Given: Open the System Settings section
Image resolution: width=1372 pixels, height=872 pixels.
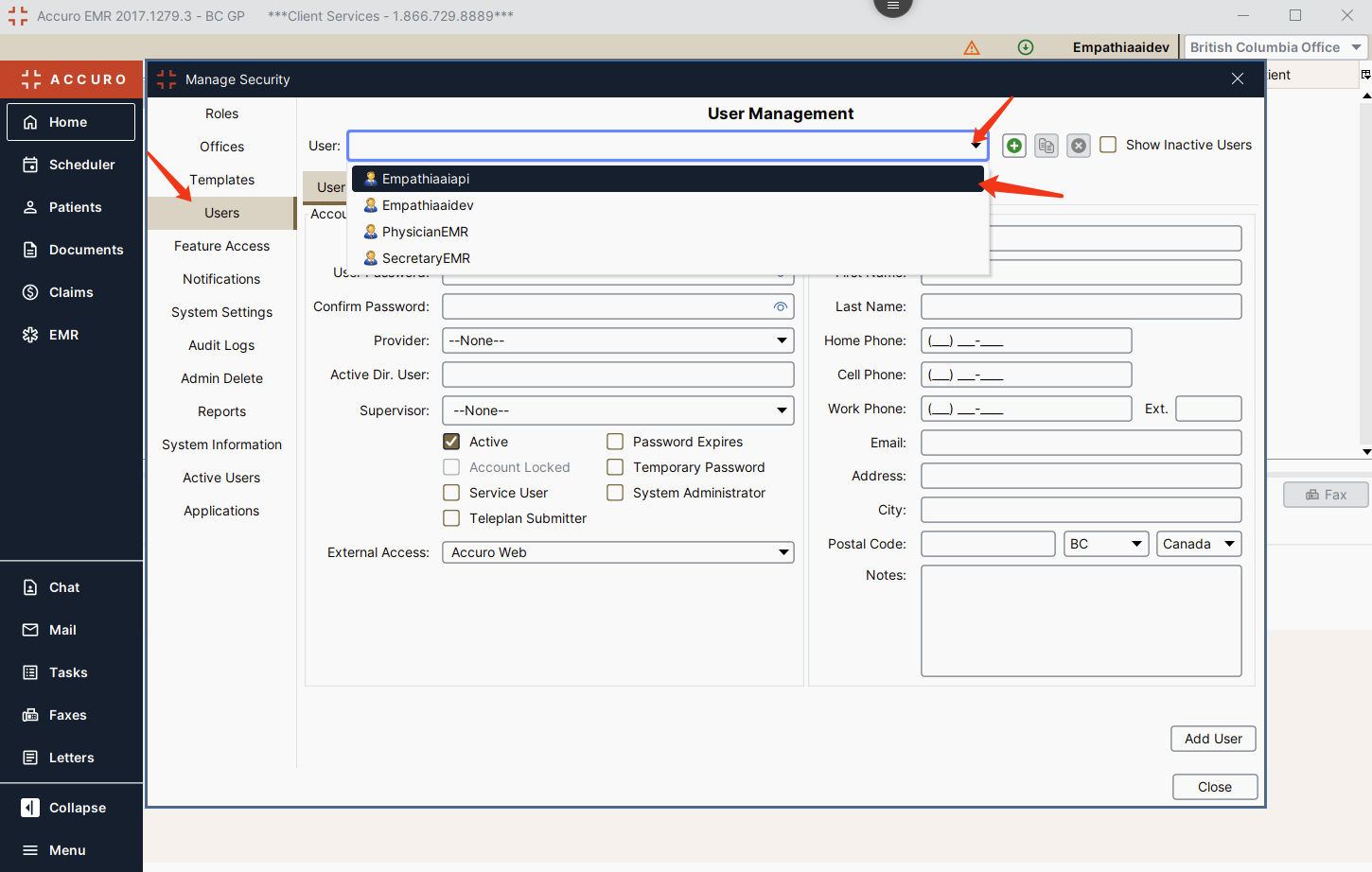Looking at the screenshot, I should pos(221,312).
